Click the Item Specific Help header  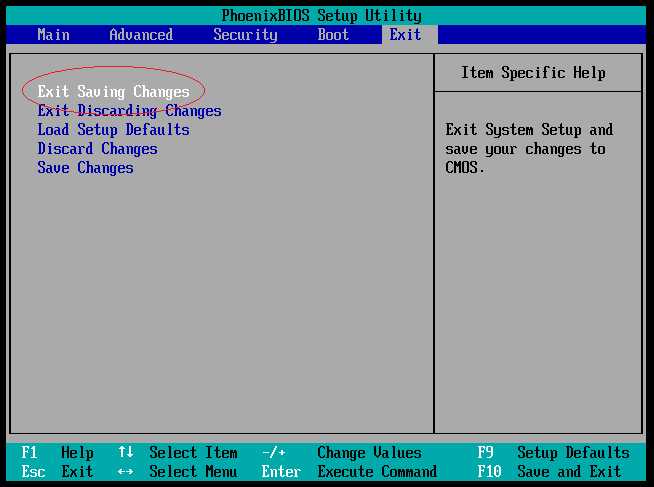coord(533,73)
